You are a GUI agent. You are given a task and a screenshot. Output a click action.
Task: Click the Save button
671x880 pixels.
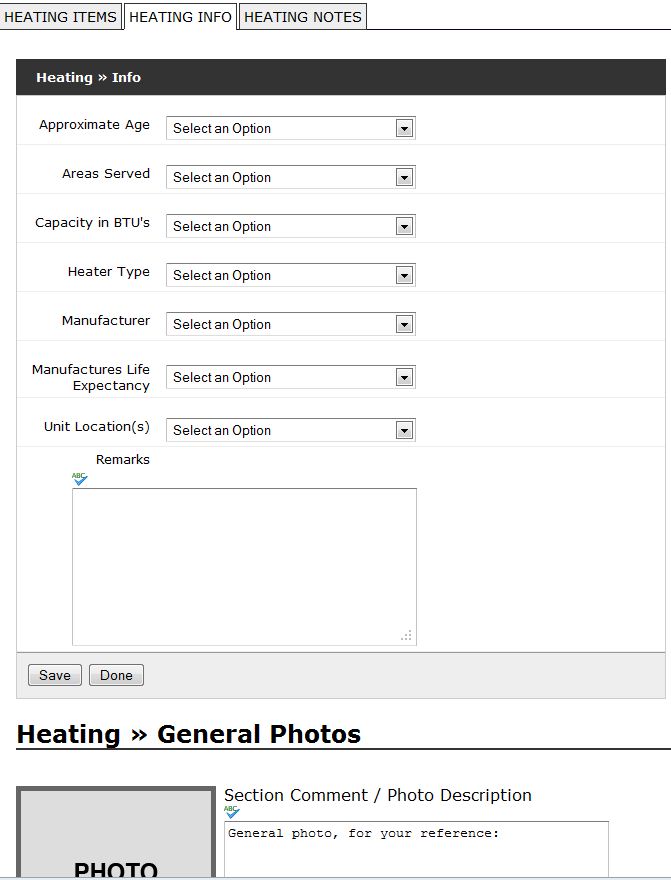55,675
